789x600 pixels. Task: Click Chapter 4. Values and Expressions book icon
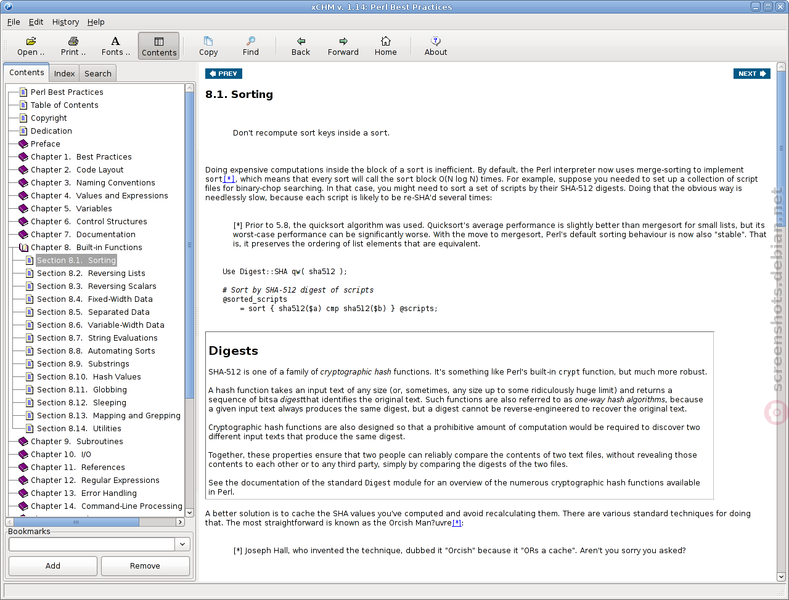click(x=23, y=195)
